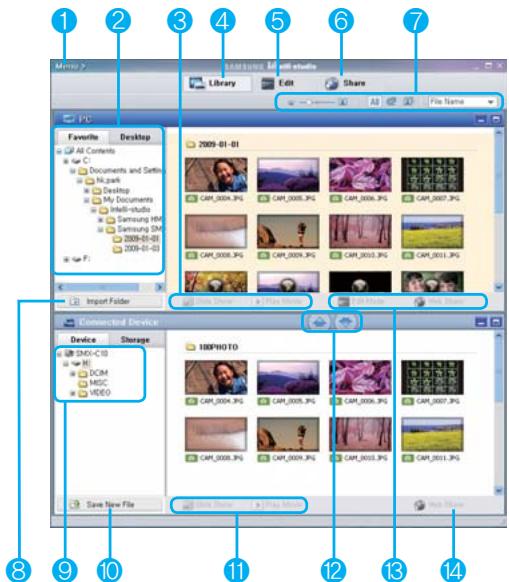Image resolution: width=509 pixels, height=582 pixels.
Task: Click the 100PHOTO folder header
Action: (212, 347)
